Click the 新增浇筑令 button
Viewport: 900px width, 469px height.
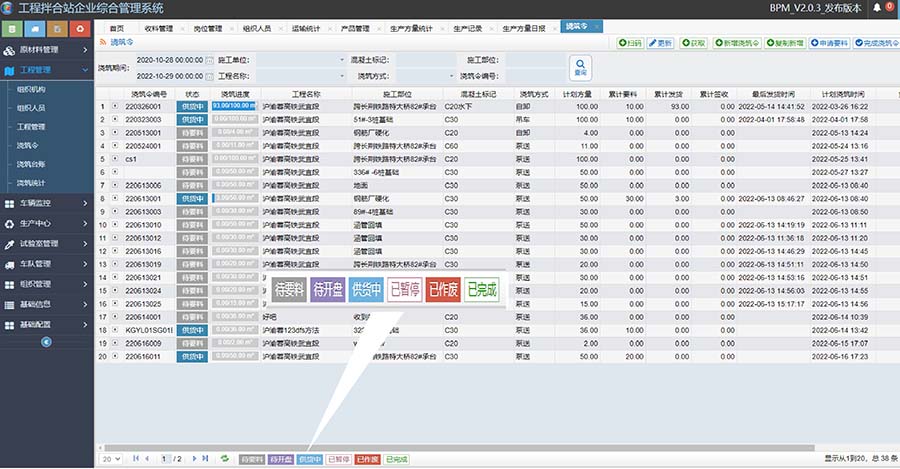tap(733, 44)
